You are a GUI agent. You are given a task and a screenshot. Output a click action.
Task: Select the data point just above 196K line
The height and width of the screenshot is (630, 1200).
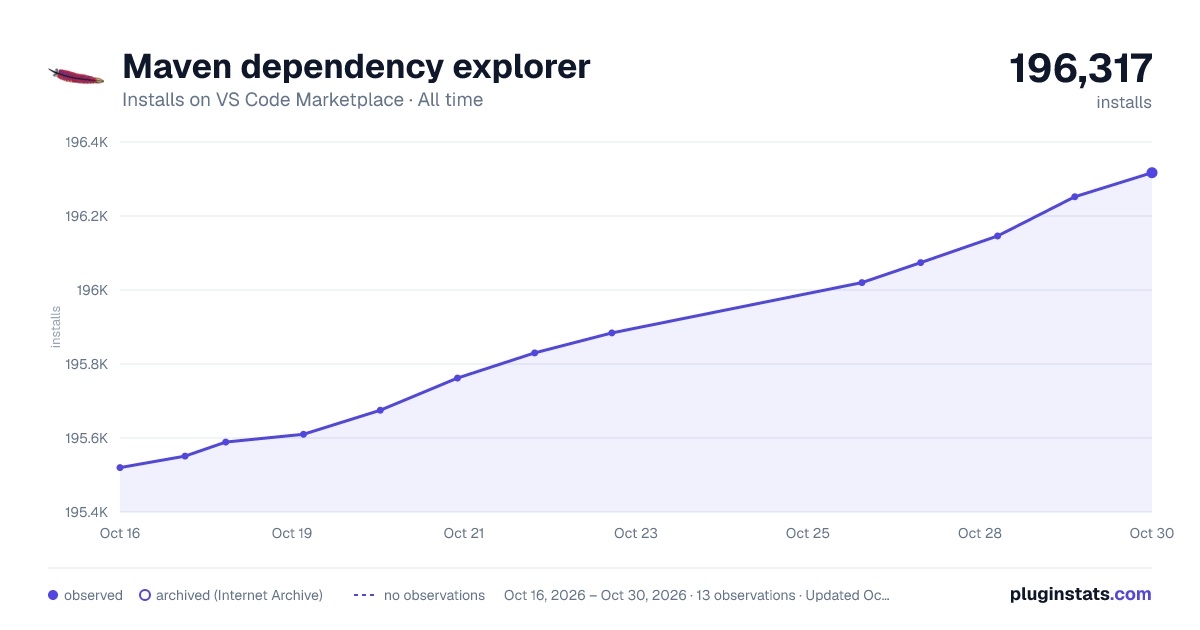862,283
